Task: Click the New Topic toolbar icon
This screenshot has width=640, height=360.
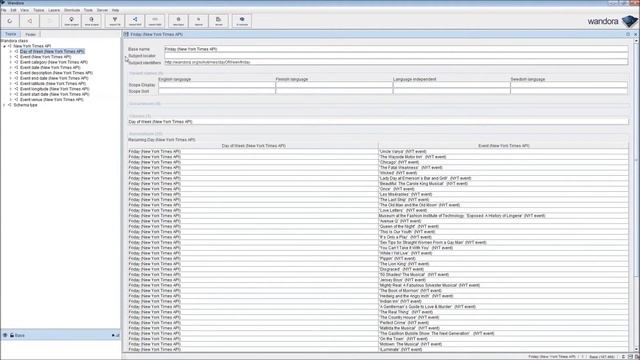Action: 178,21
